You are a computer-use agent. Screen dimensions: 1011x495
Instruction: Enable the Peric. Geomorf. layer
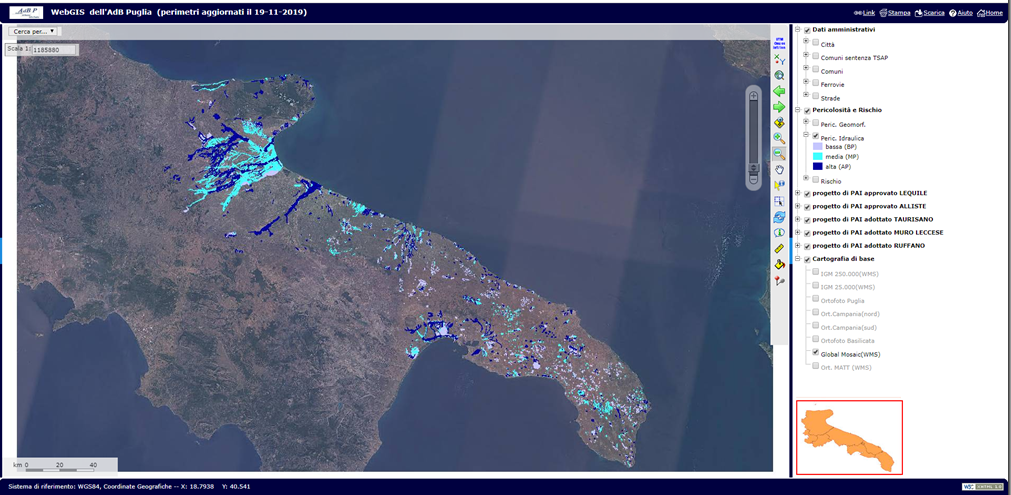click(816, 122)
